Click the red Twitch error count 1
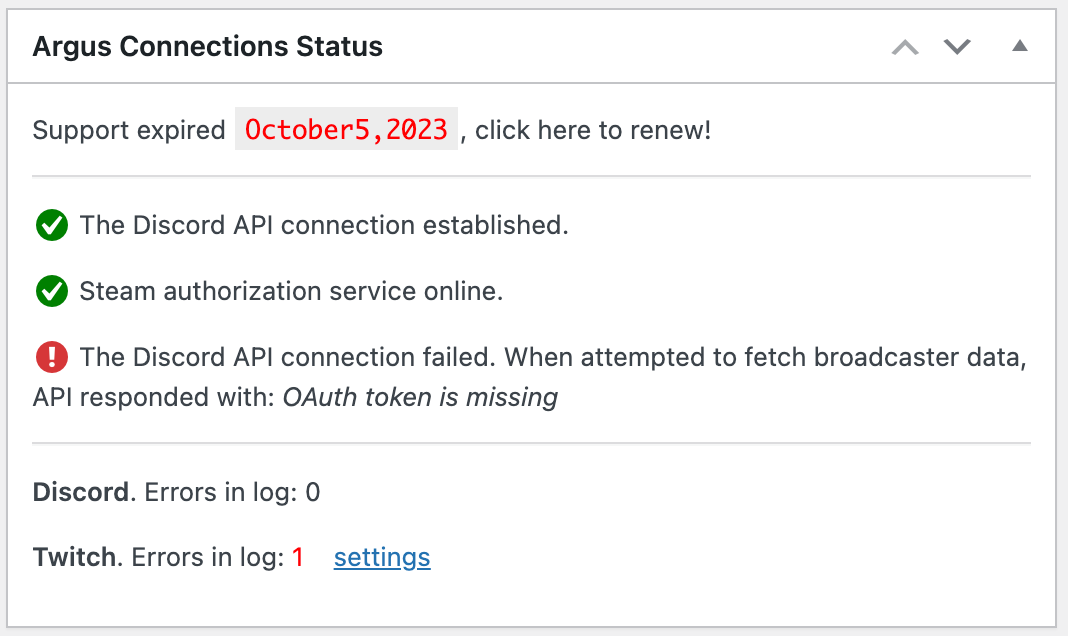Viewport: 1068px width, 636px height. coord(298,558)
